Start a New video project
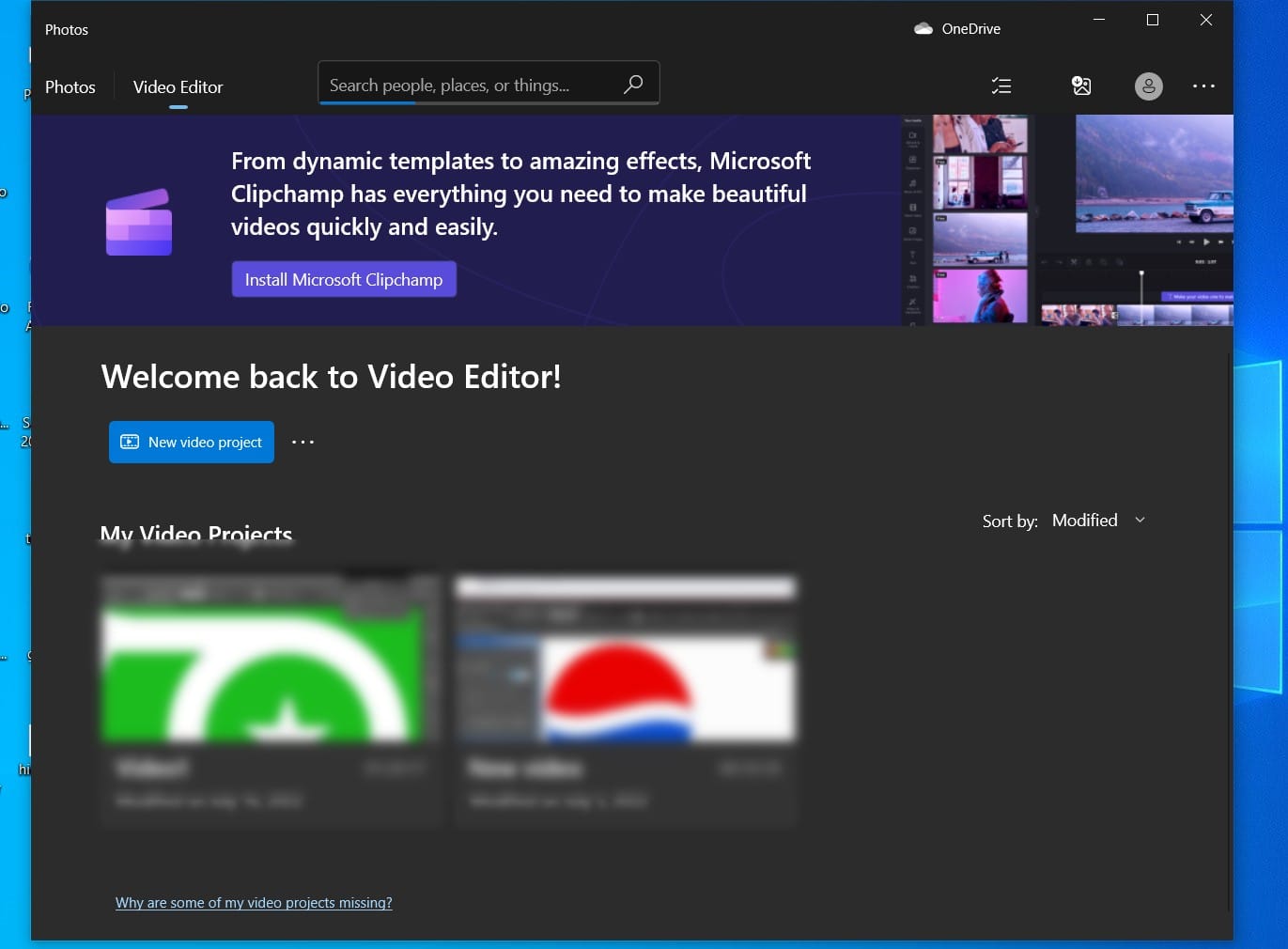Screen dimensions: 1288x949 (192, 442)
